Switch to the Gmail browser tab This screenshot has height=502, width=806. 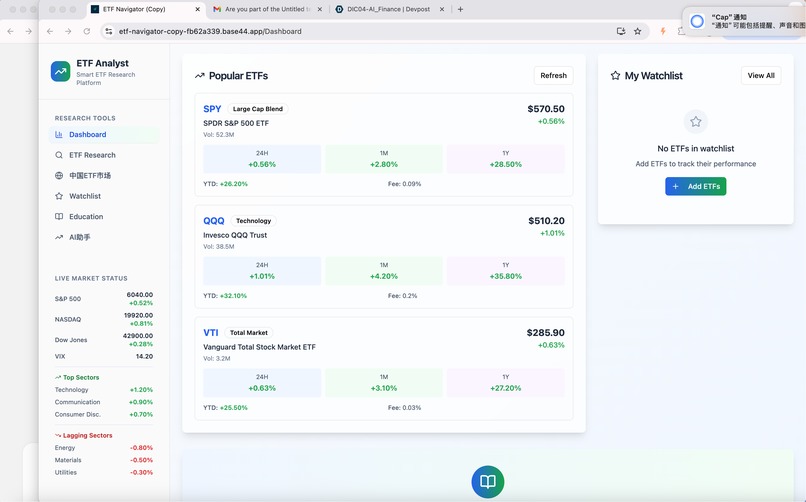pyautogui.click(x=269, y=9)
